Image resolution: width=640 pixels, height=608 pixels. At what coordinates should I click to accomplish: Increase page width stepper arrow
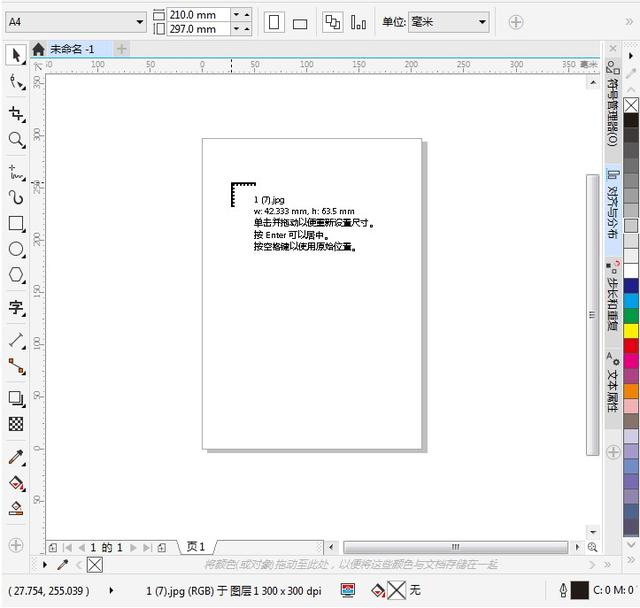click(247, 14)
